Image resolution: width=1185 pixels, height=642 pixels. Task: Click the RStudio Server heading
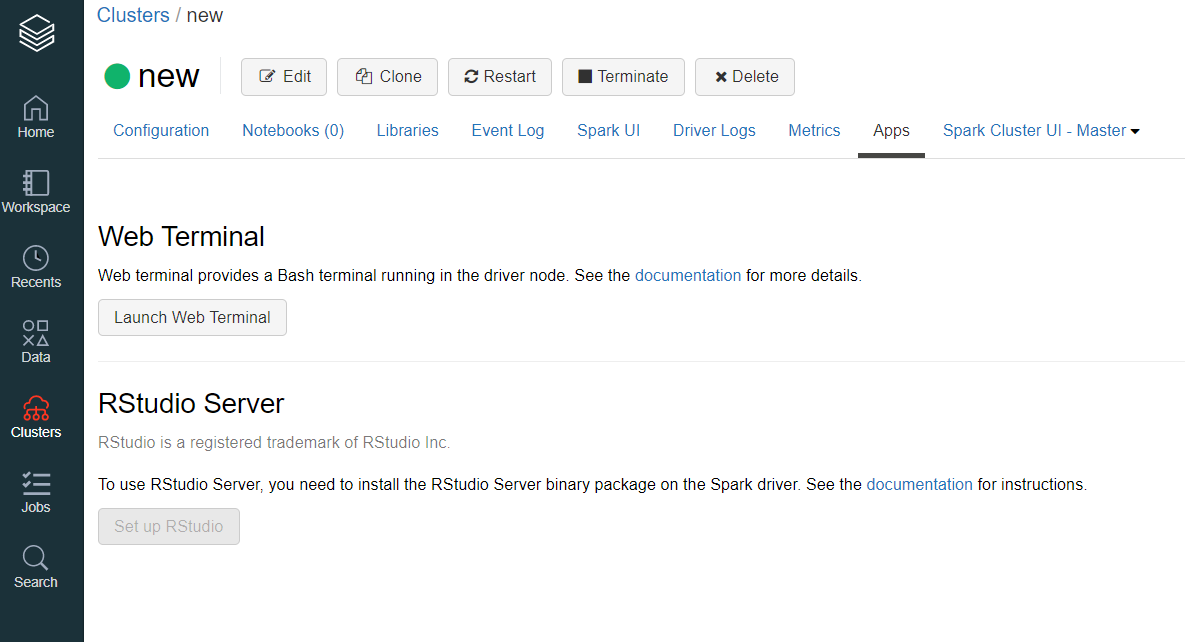point(191,404)
